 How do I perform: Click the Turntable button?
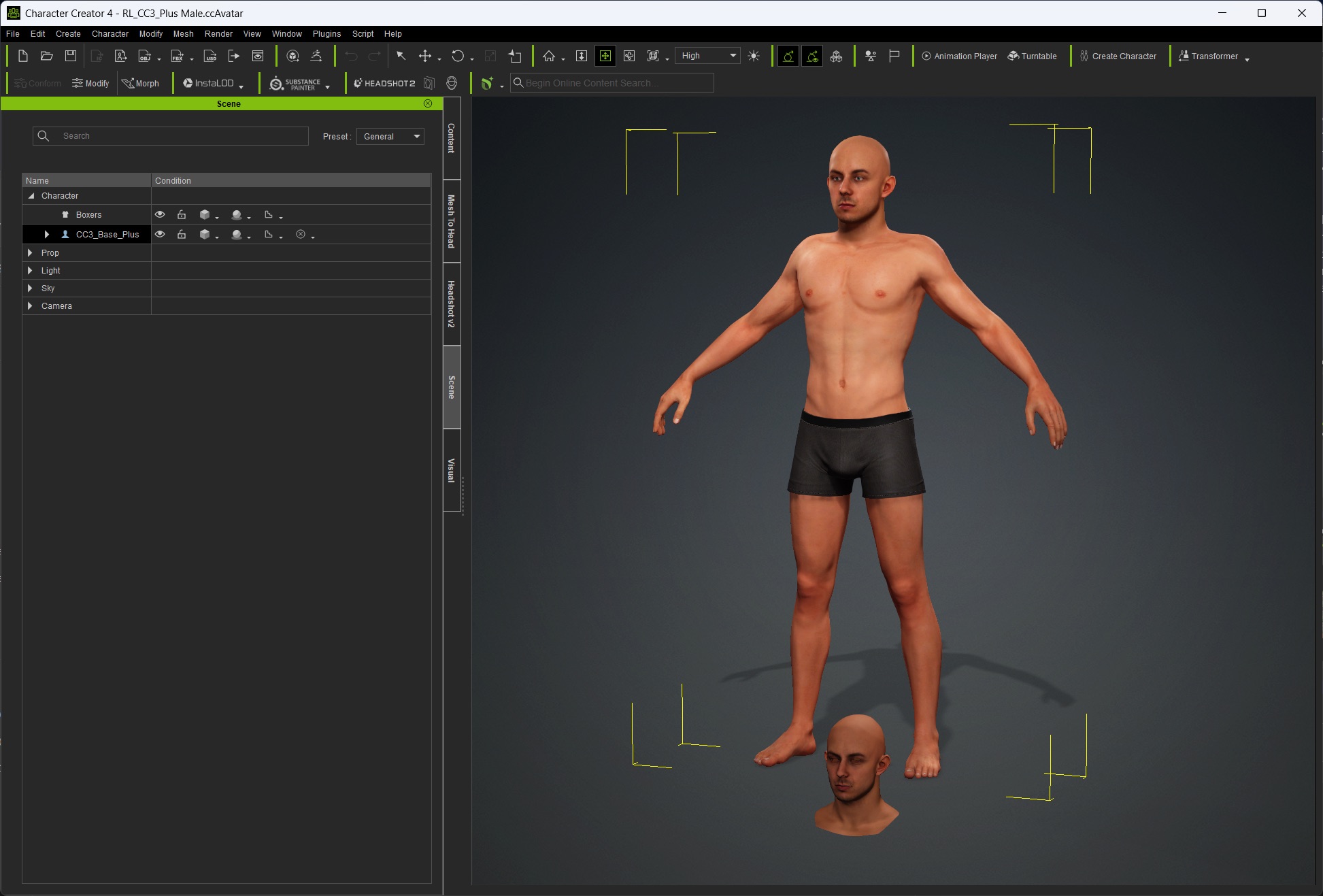[1032, 56]
